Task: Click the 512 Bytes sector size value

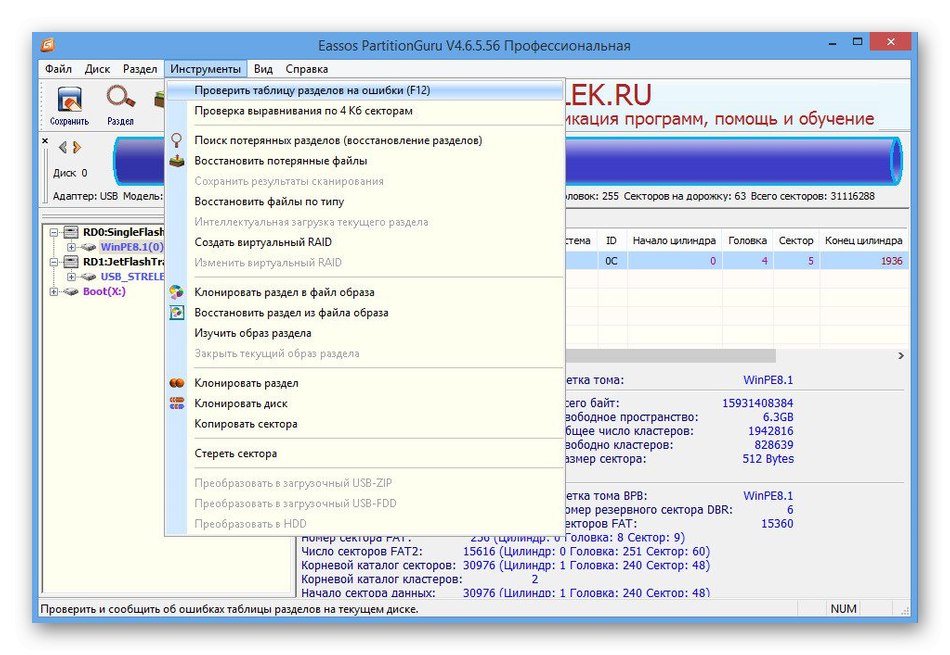Action: tap(768, 459)
